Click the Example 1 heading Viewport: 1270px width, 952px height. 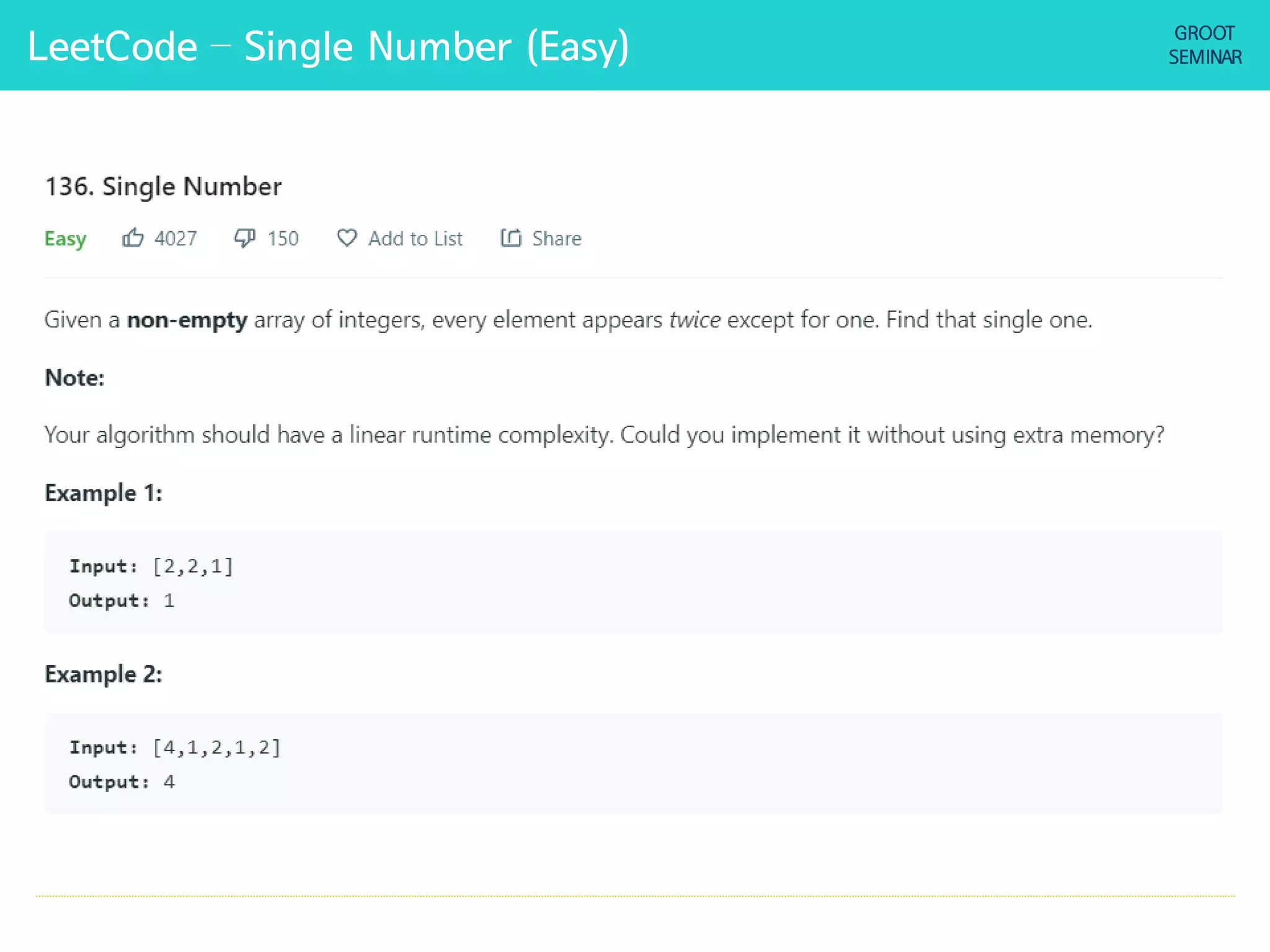[x=103, y=493]
